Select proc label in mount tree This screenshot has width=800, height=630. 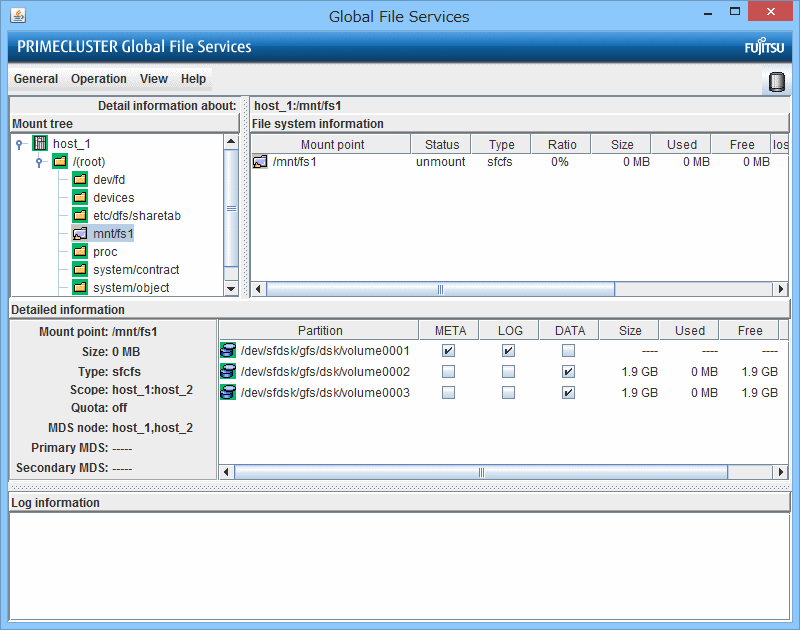pyautogui.click(x=105, y=251)
